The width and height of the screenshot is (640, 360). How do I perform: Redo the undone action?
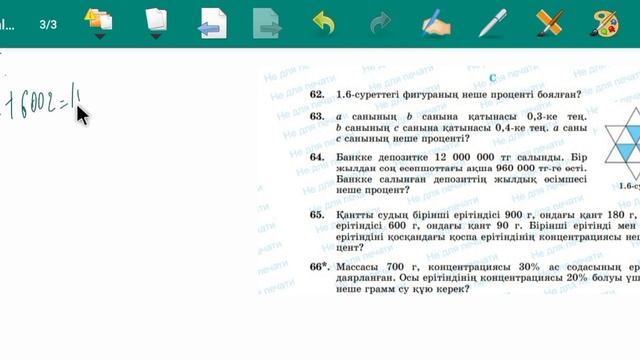[380, 23]
